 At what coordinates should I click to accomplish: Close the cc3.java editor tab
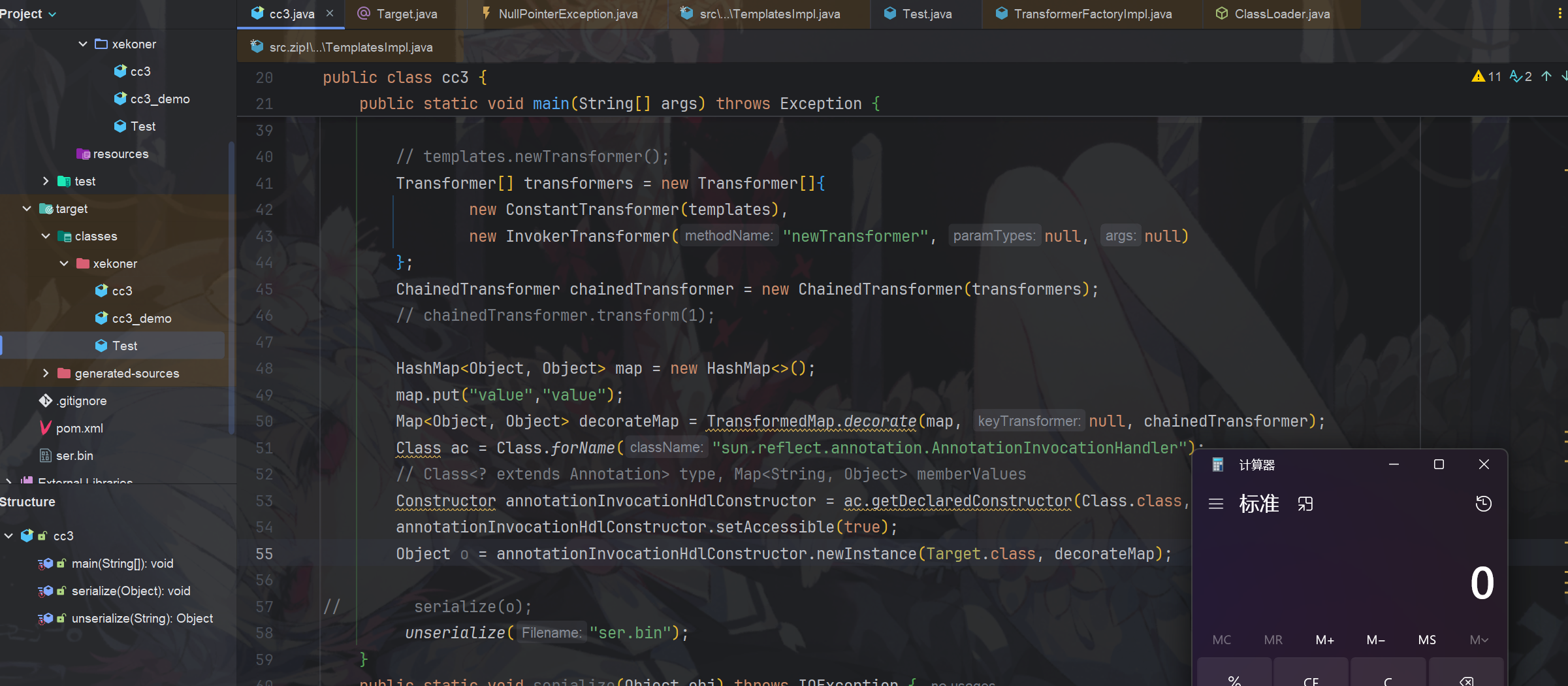[x=330, y=13]
